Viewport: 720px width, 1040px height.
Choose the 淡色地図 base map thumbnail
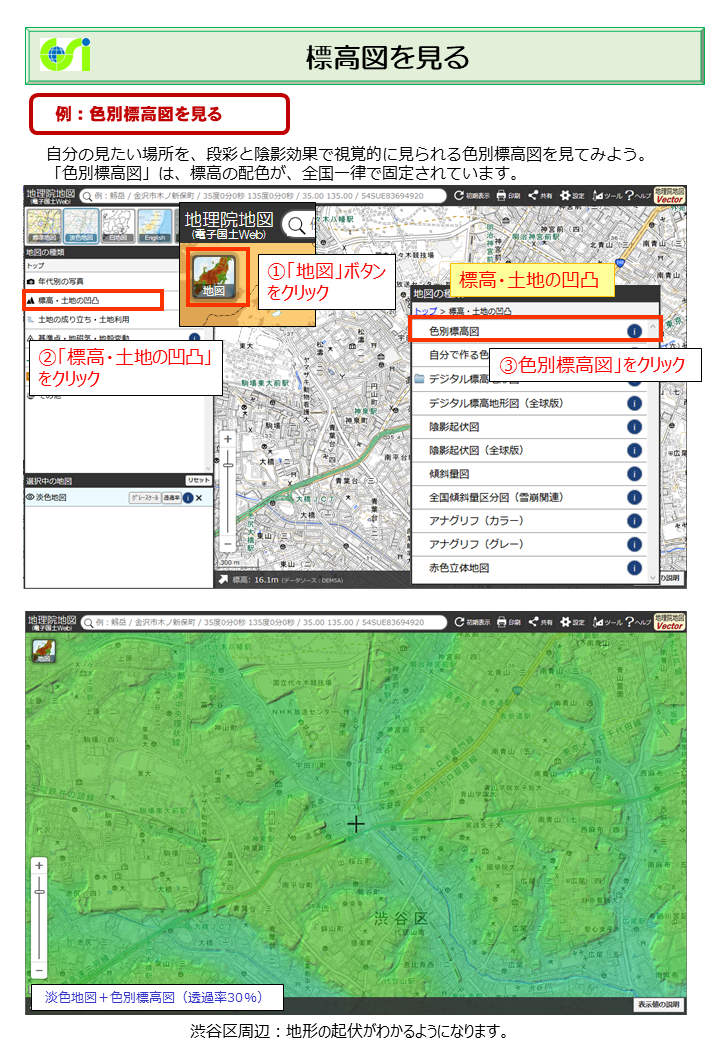pyautogui.click(x=81, y=226)
